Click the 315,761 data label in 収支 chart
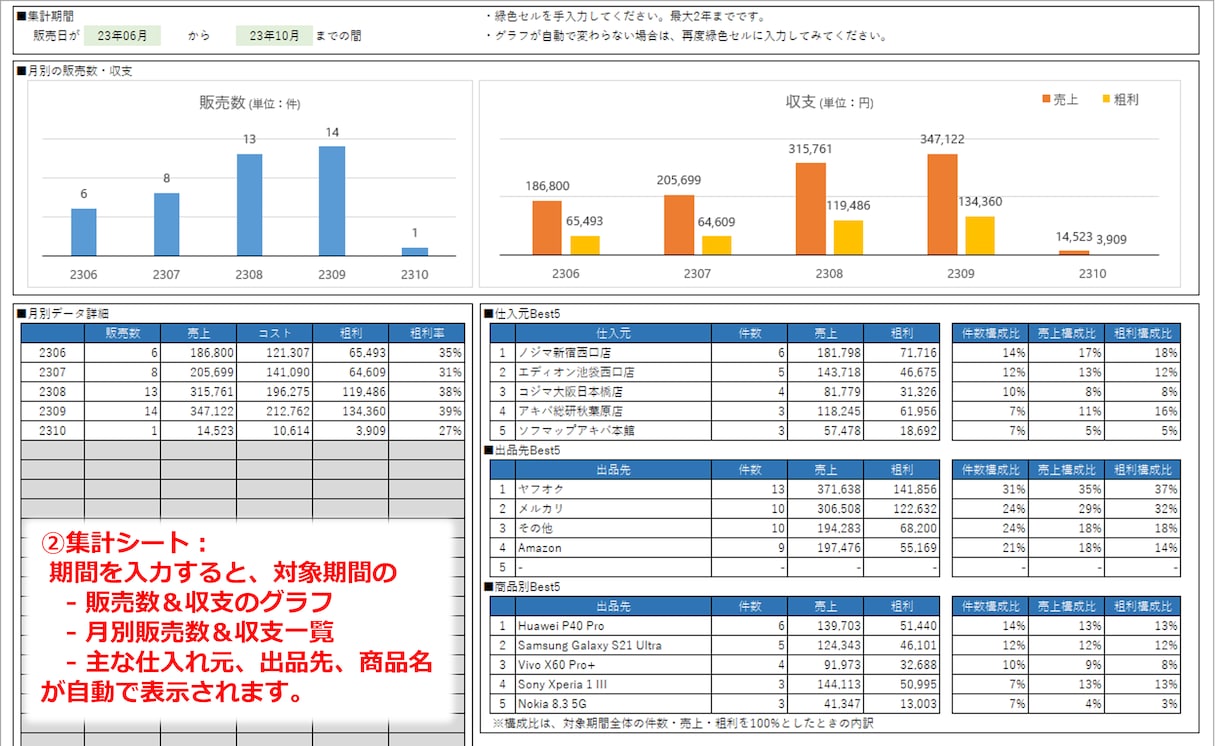Image resolution: width=1220 pixels, height=746 pixels. (x=810, y=148)
